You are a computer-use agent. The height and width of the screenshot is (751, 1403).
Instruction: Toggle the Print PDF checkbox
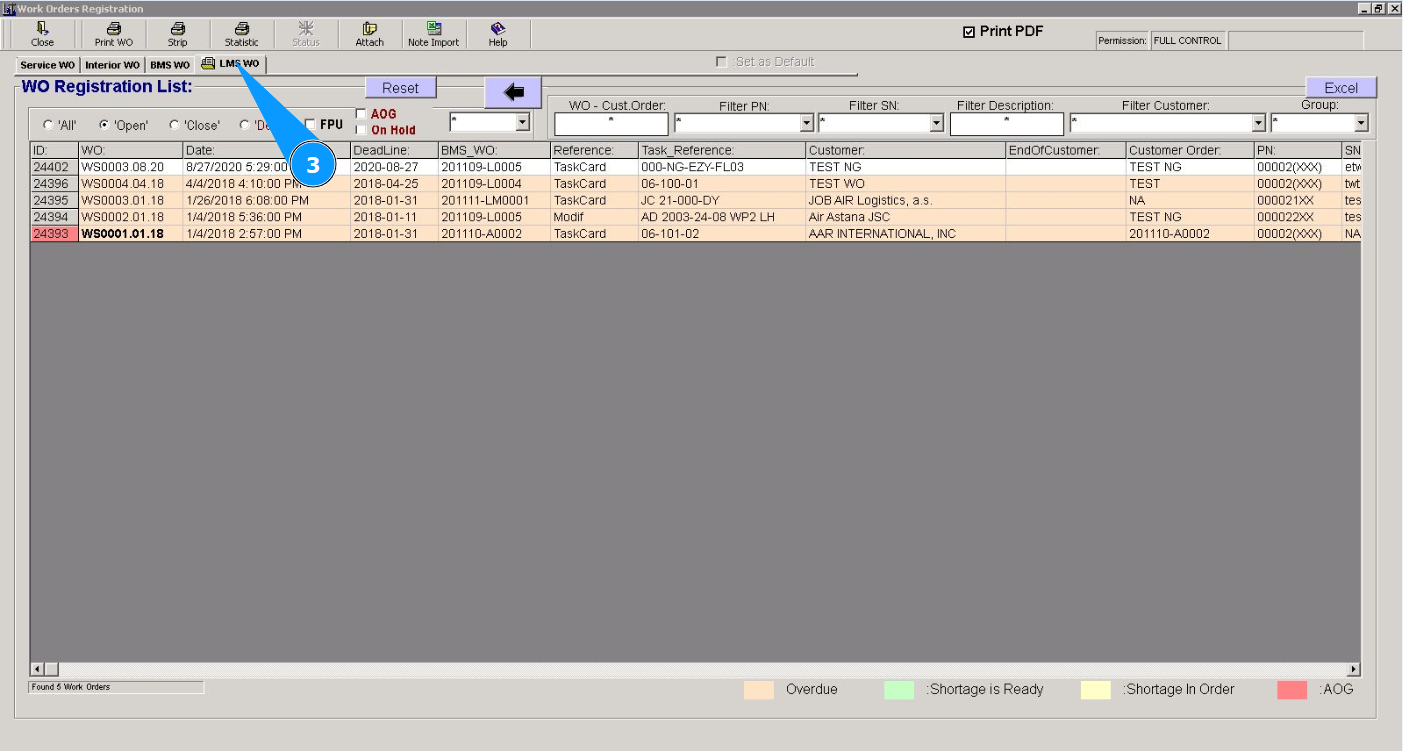(x=968, y=32)
